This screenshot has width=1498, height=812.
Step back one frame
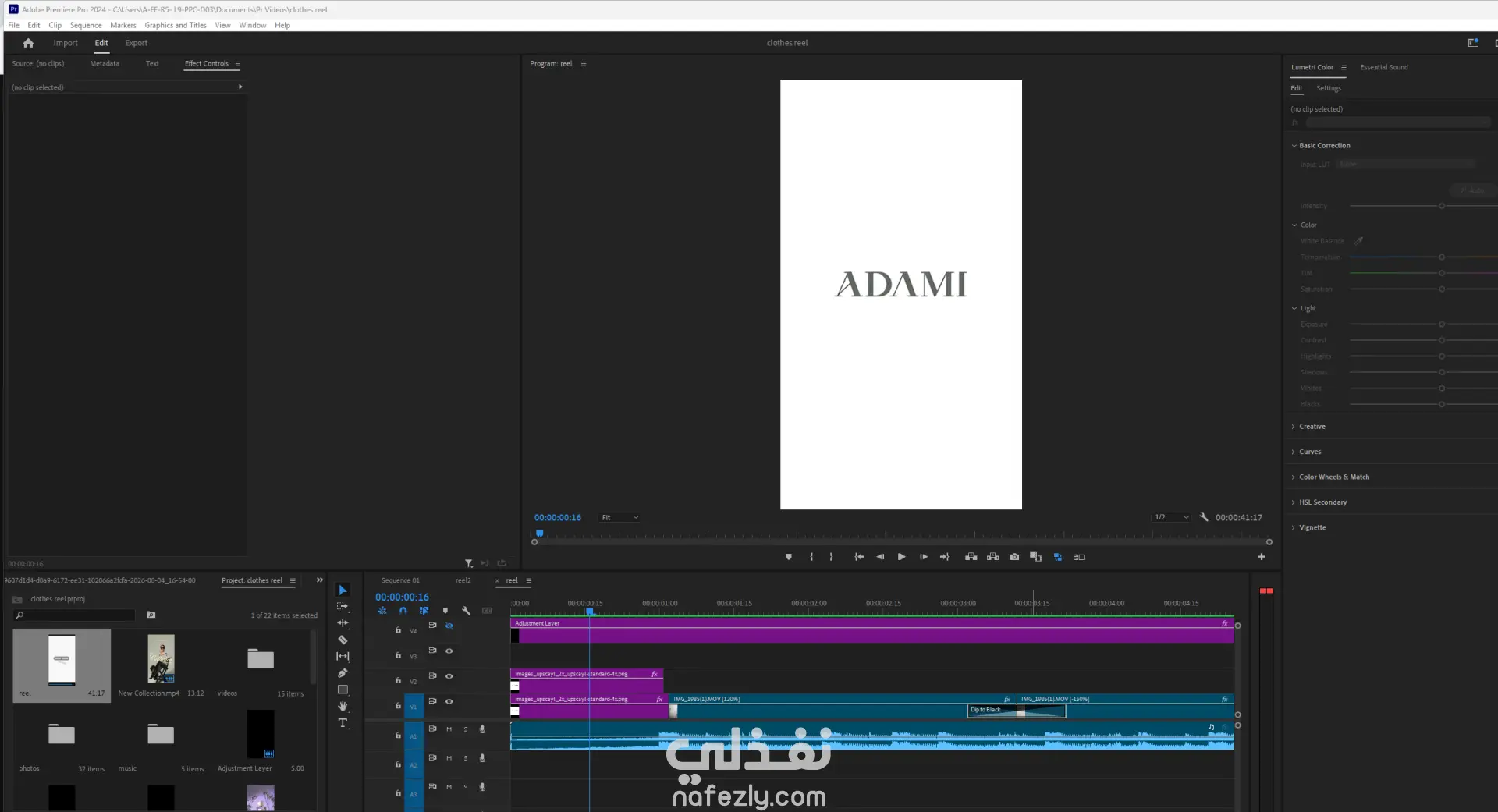click(x=880, y=557)
